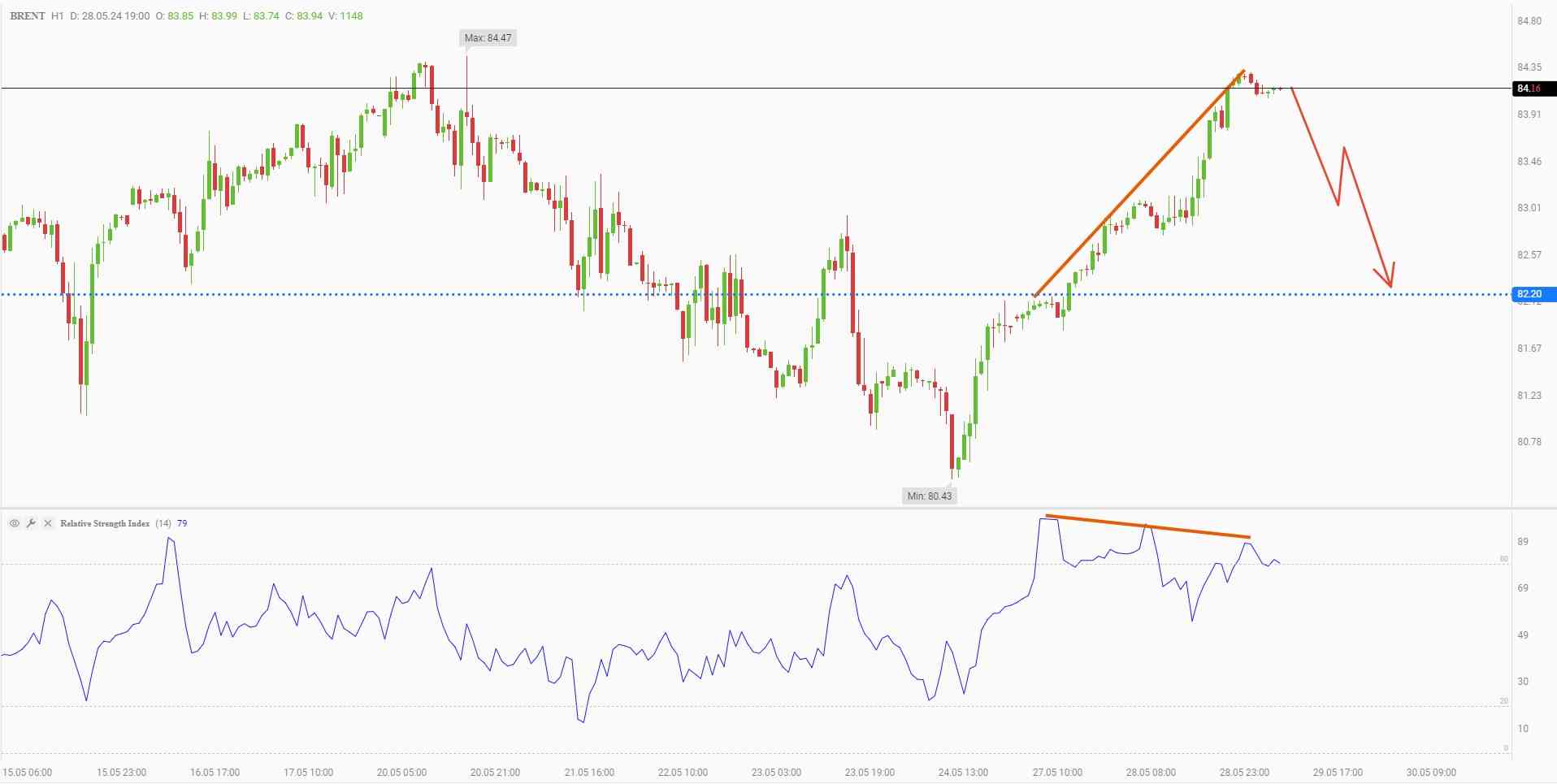This screenshot has width=1557, height=784.
Task: Click the 20.05 21:00 time axis label
Action: (495, 773)
